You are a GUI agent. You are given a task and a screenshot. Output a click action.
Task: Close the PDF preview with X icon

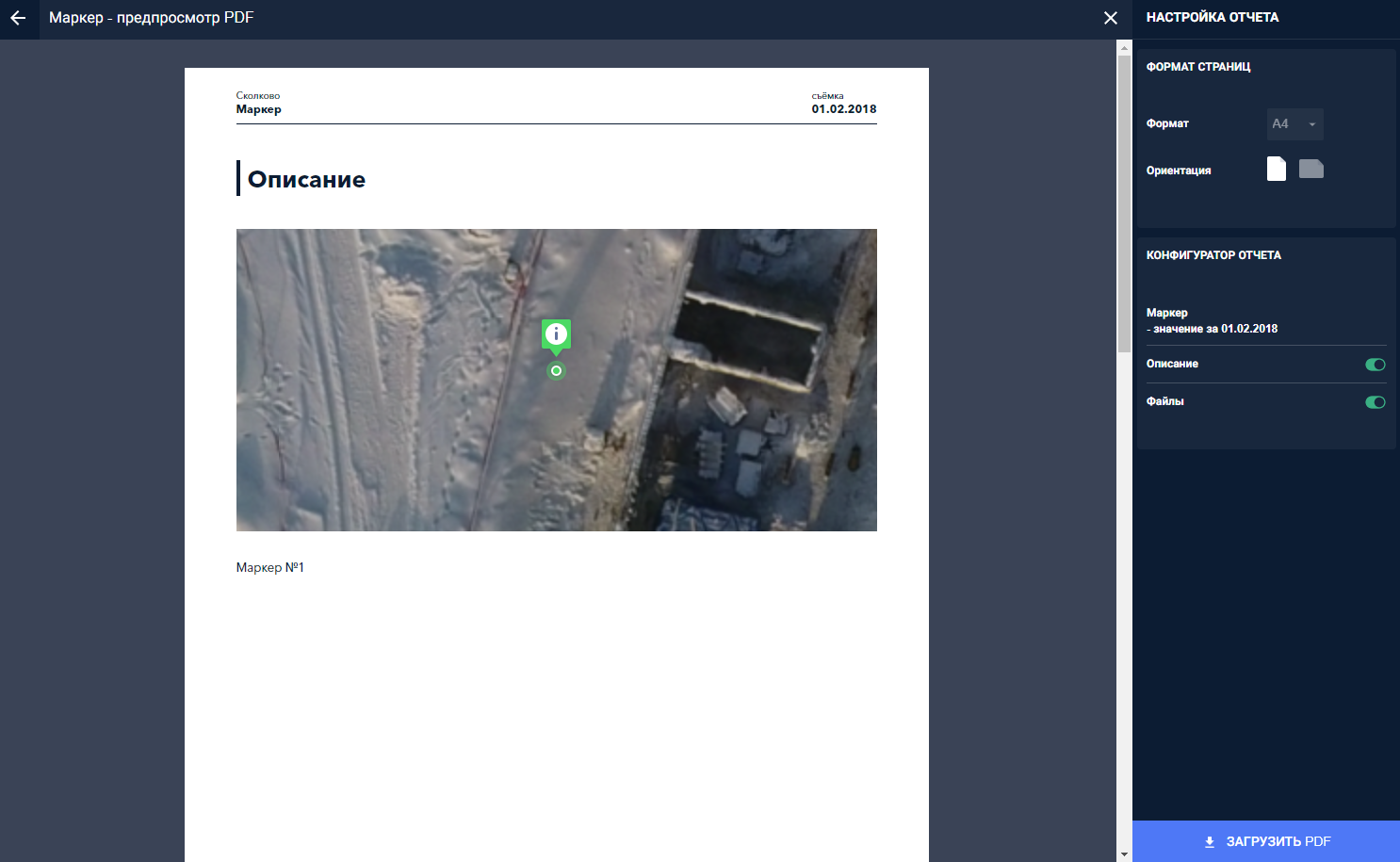coord(1111,18)
